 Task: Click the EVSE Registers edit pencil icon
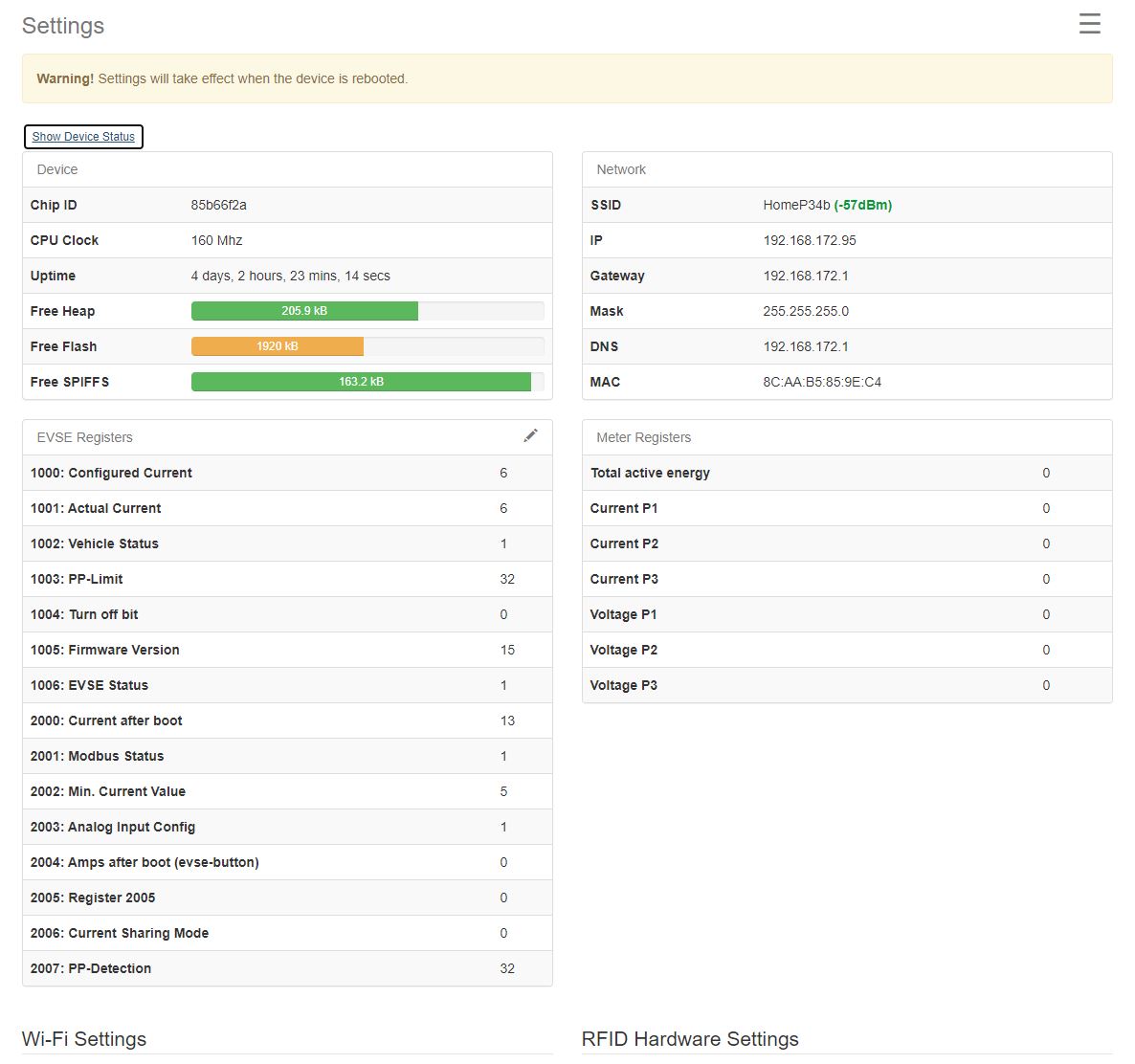coord(530,436)
